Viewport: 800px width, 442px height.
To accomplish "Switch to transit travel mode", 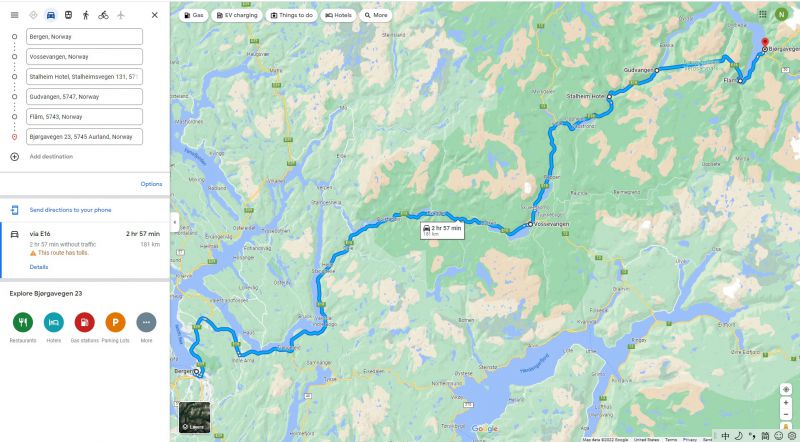I will (68, 15).
